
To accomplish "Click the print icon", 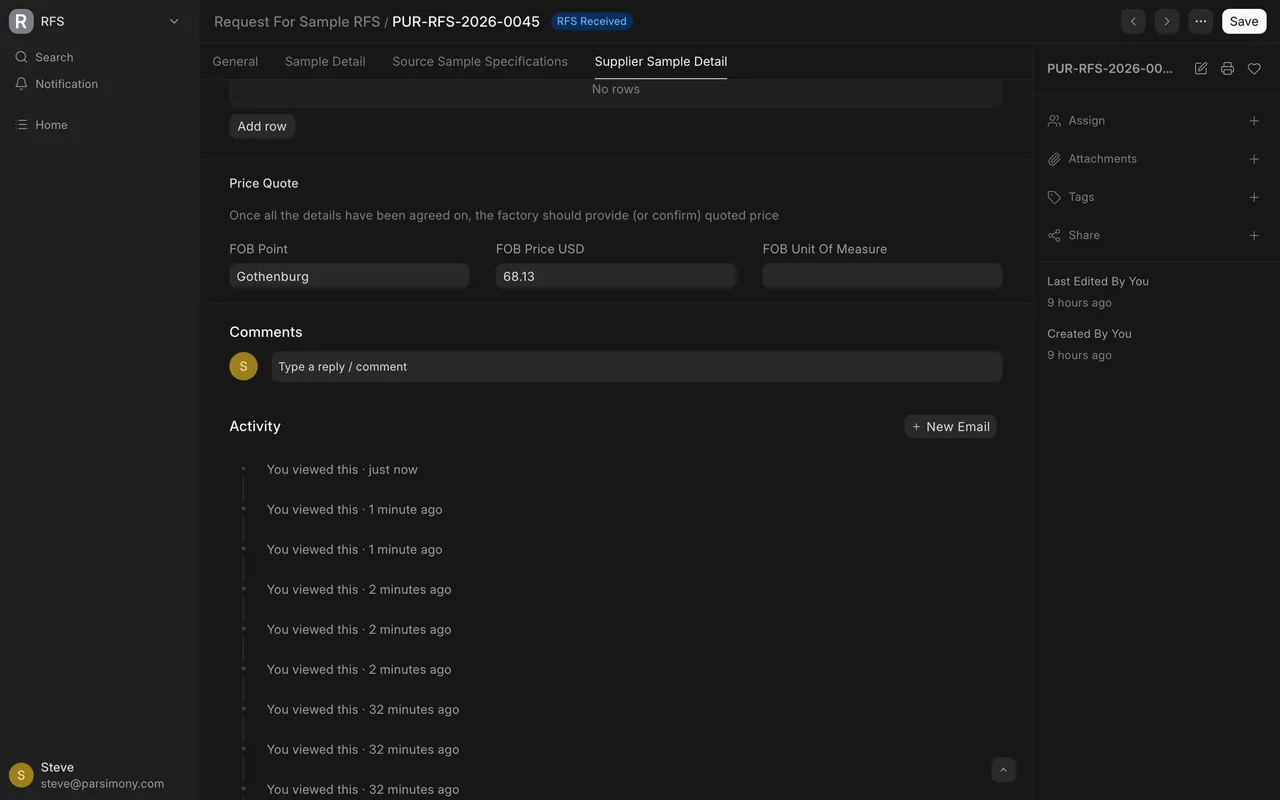I will coord(1227,68).
